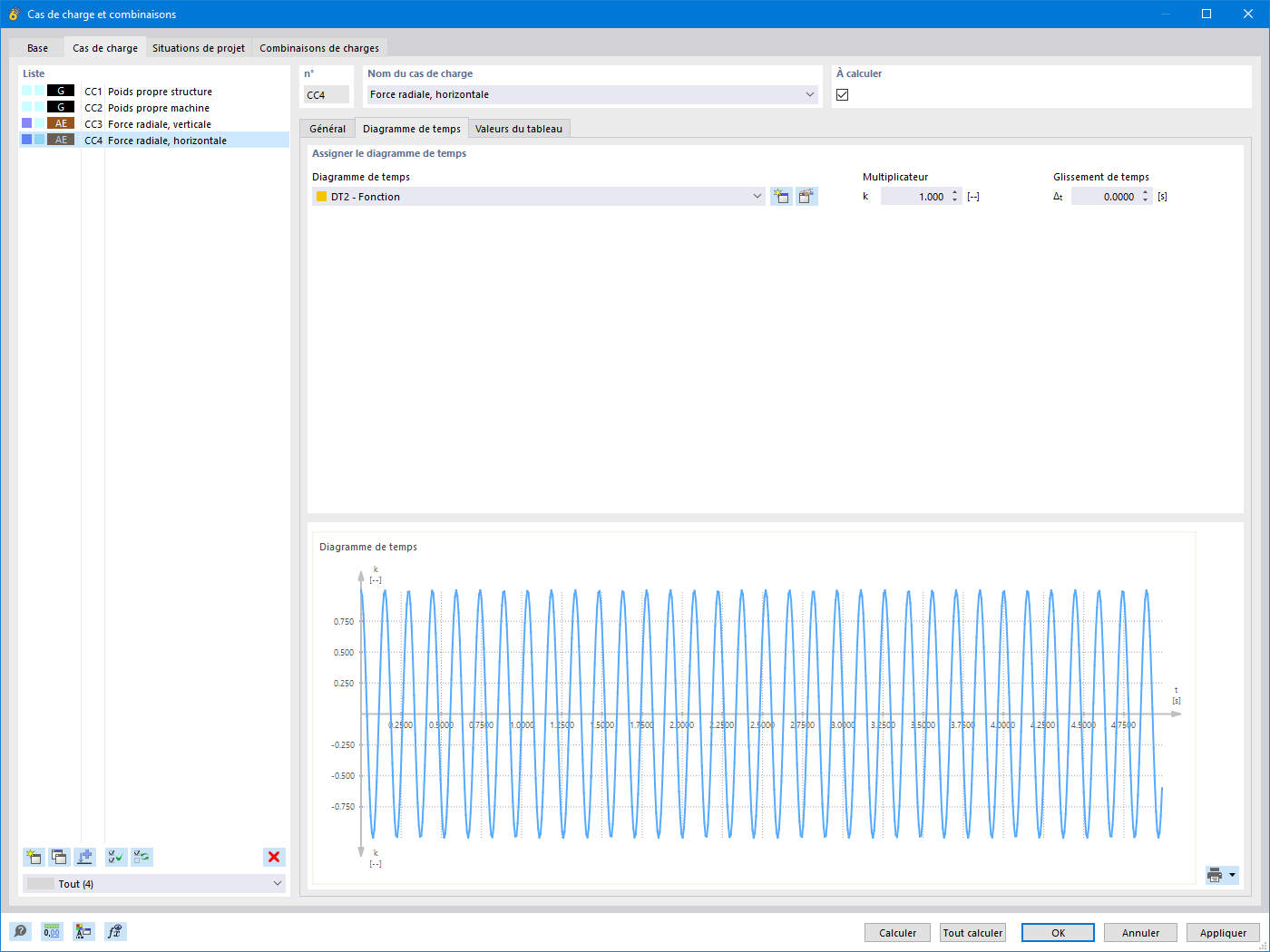The width and height of the screenshot is (1270, 952).
Task: Minimize the Cas de charge et combinaisons window
Action: [1165, 14]
